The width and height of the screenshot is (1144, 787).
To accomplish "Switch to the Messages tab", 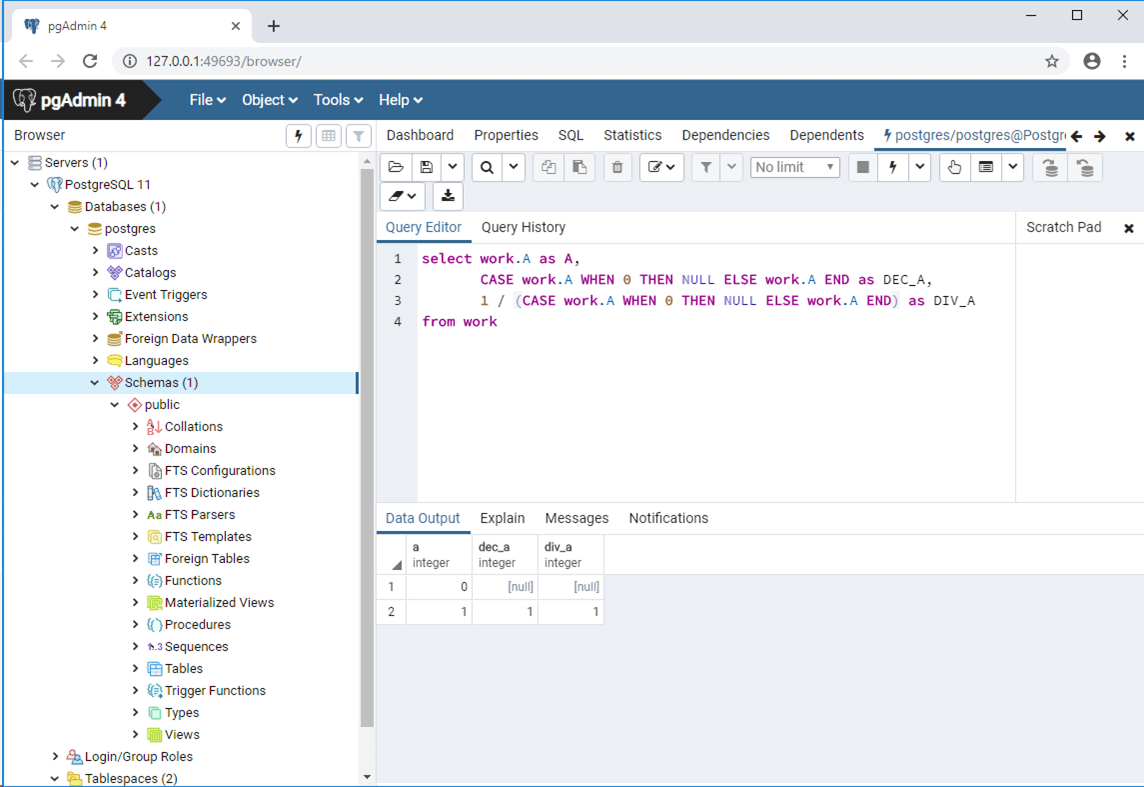I will (576, 518).
